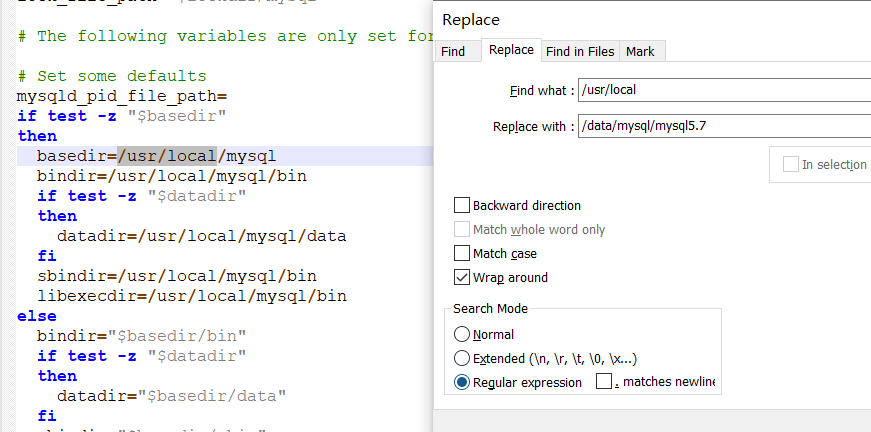Toggle Match whole word only checkbox
This screenshot has height=432, width=871.
(462, 229)
